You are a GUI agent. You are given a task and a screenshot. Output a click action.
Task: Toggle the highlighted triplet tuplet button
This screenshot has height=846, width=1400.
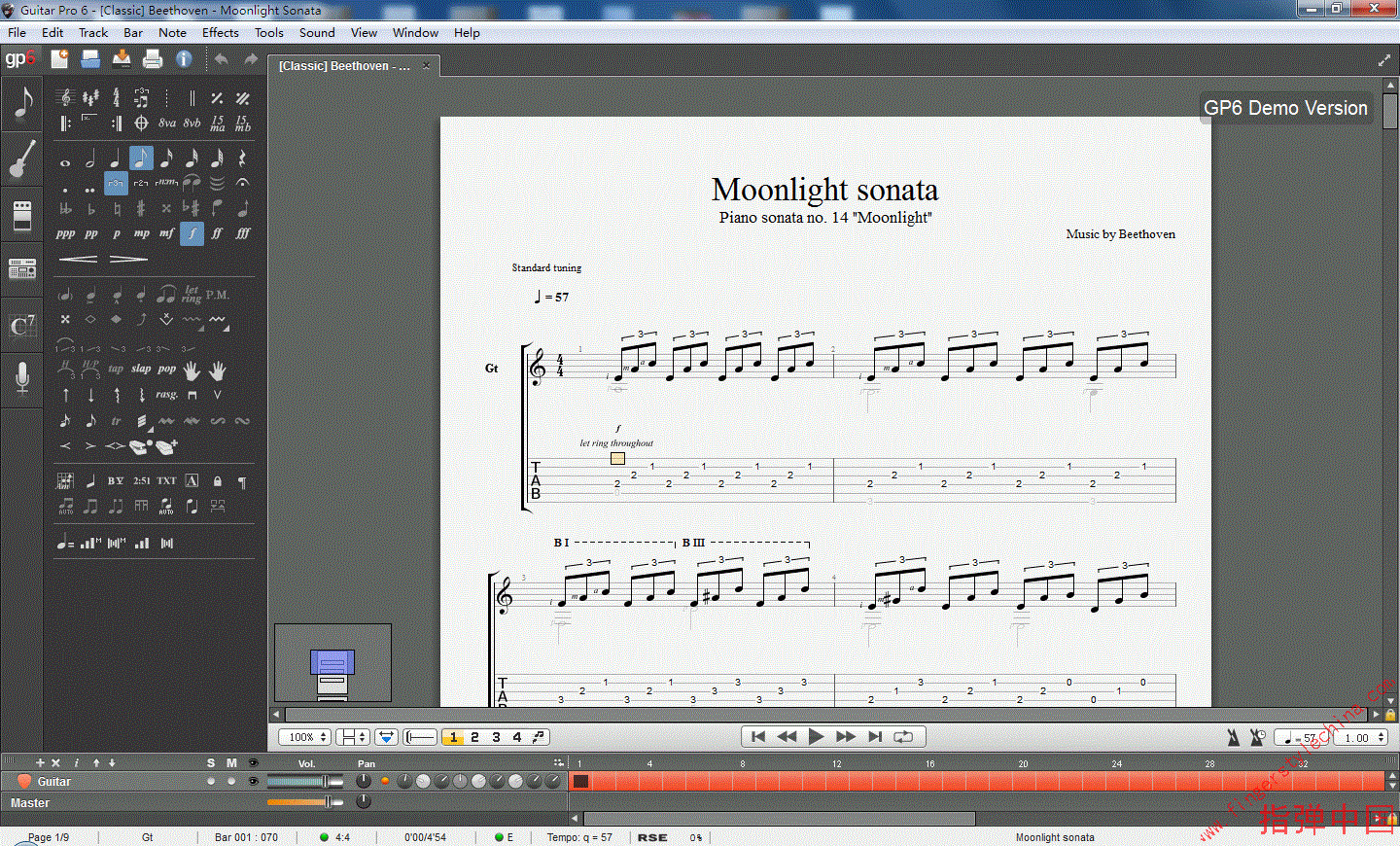(116, 183)
